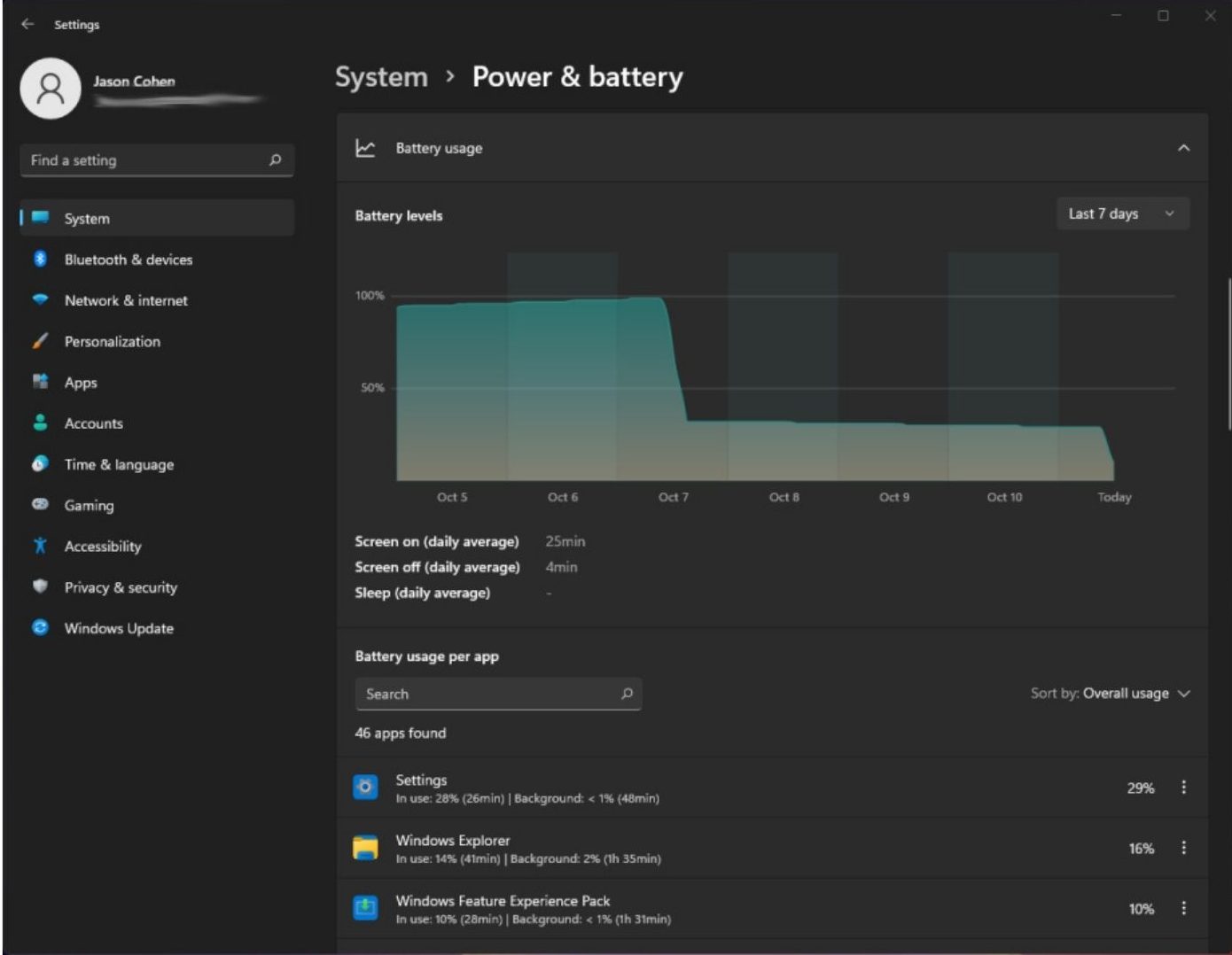This screenshot has width=1232, height=955.
Task: Click the Bluetooth & devices icon
Action: tap(40, 259)
